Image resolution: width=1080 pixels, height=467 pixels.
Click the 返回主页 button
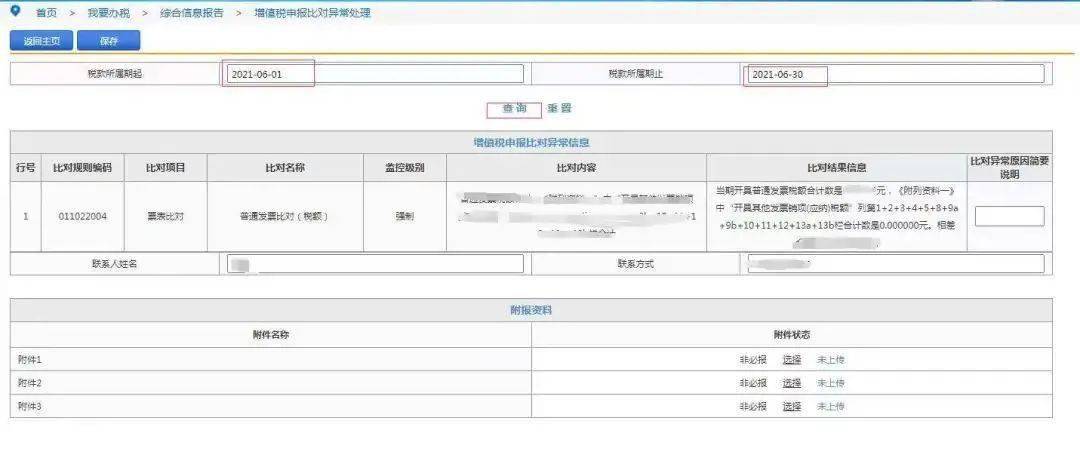42,41
